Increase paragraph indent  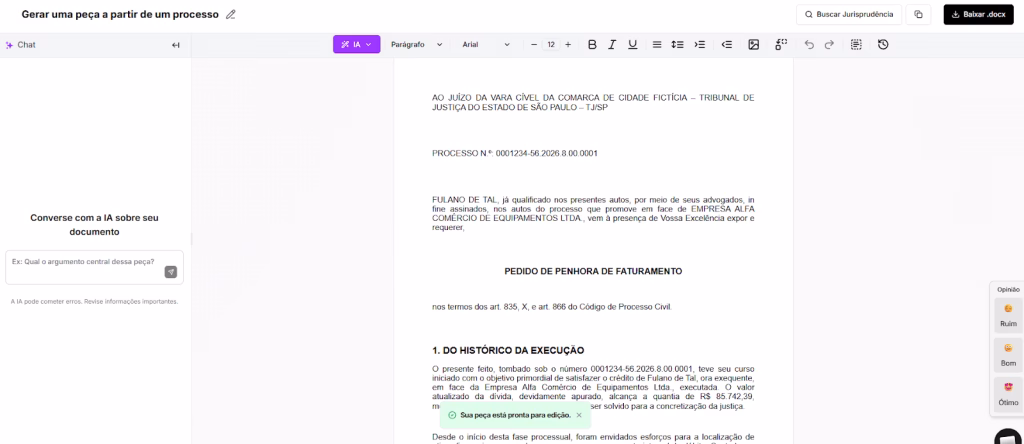click(x=699, y=44)
